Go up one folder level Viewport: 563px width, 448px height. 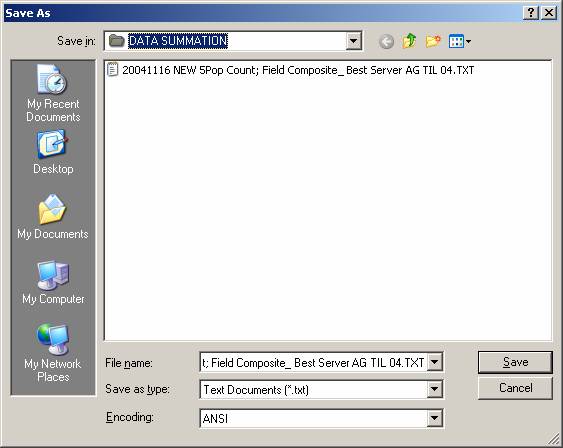(409, 41)
